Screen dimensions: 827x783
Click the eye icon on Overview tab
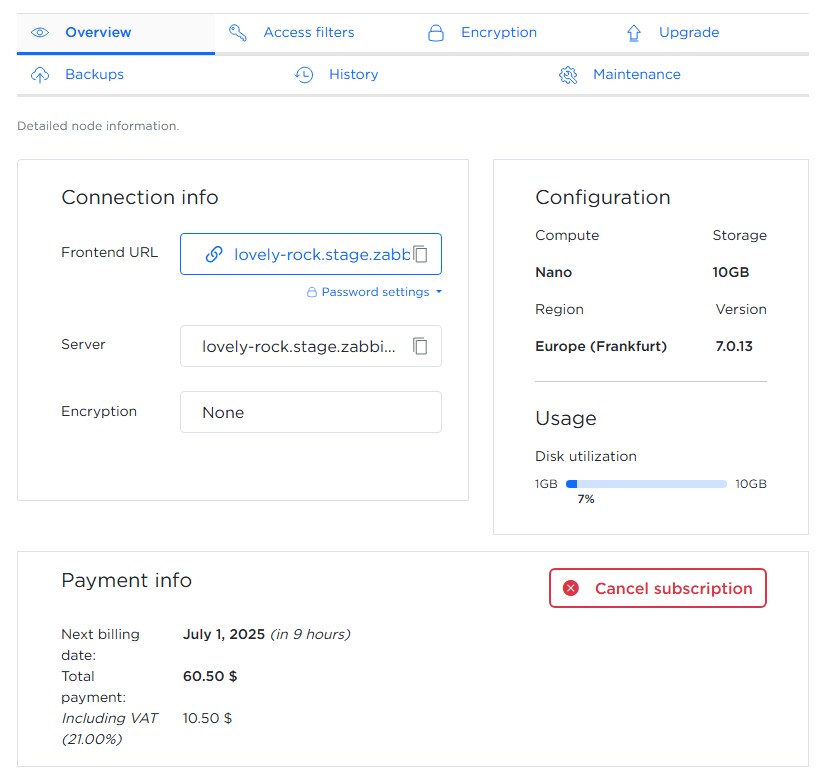click(40, 33)
